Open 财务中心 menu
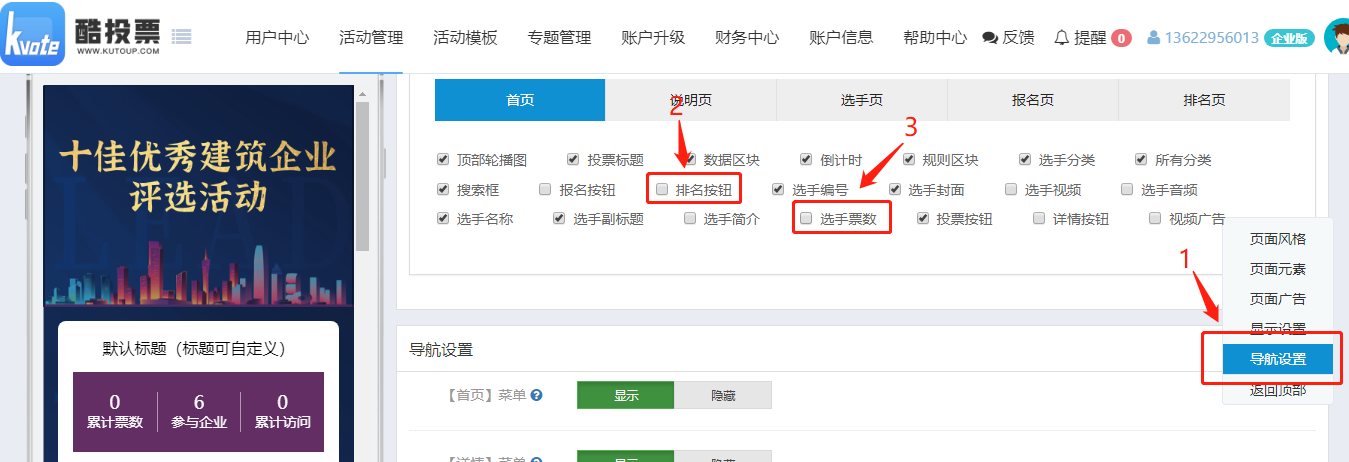This screenshot has height=462, width=1349. [x=747, y=38]
